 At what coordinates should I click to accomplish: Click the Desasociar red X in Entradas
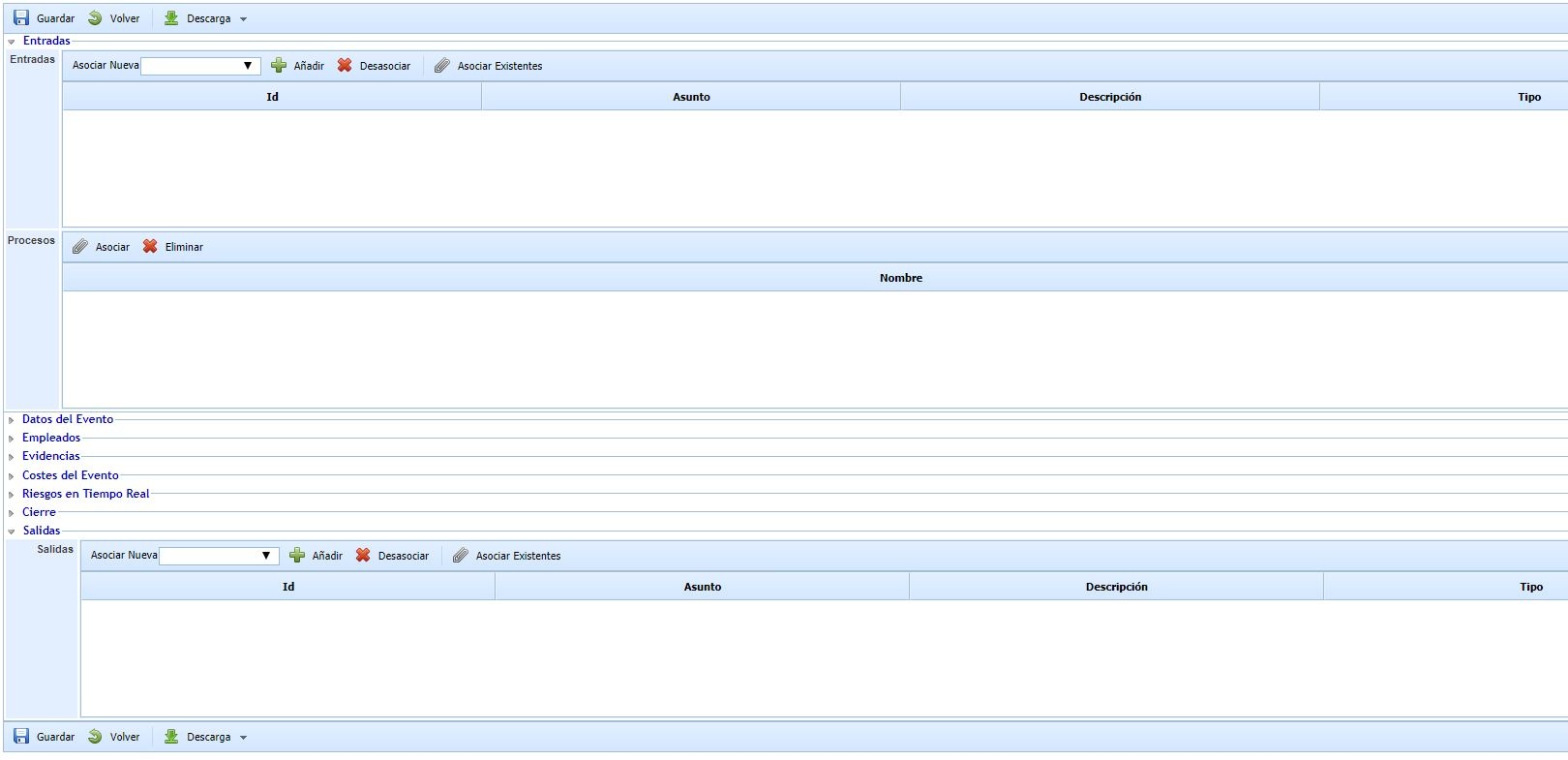[345, 66]
